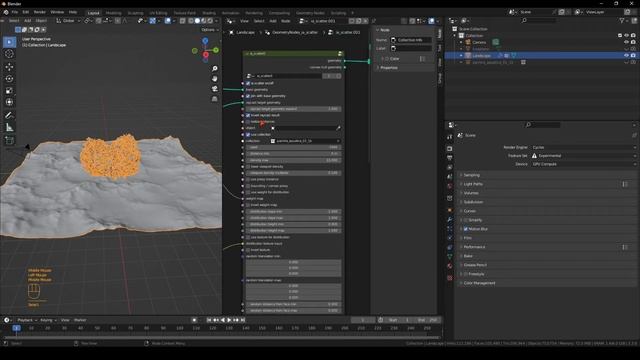Toggle 'invert raycast result' checkbox
640x360 pixels.
click(x=248, y=116)
